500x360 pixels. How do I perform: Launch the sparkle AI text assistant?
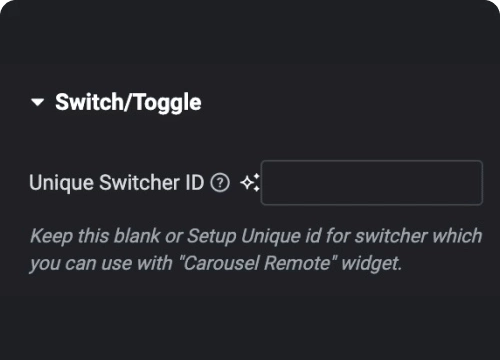point(250,183)
